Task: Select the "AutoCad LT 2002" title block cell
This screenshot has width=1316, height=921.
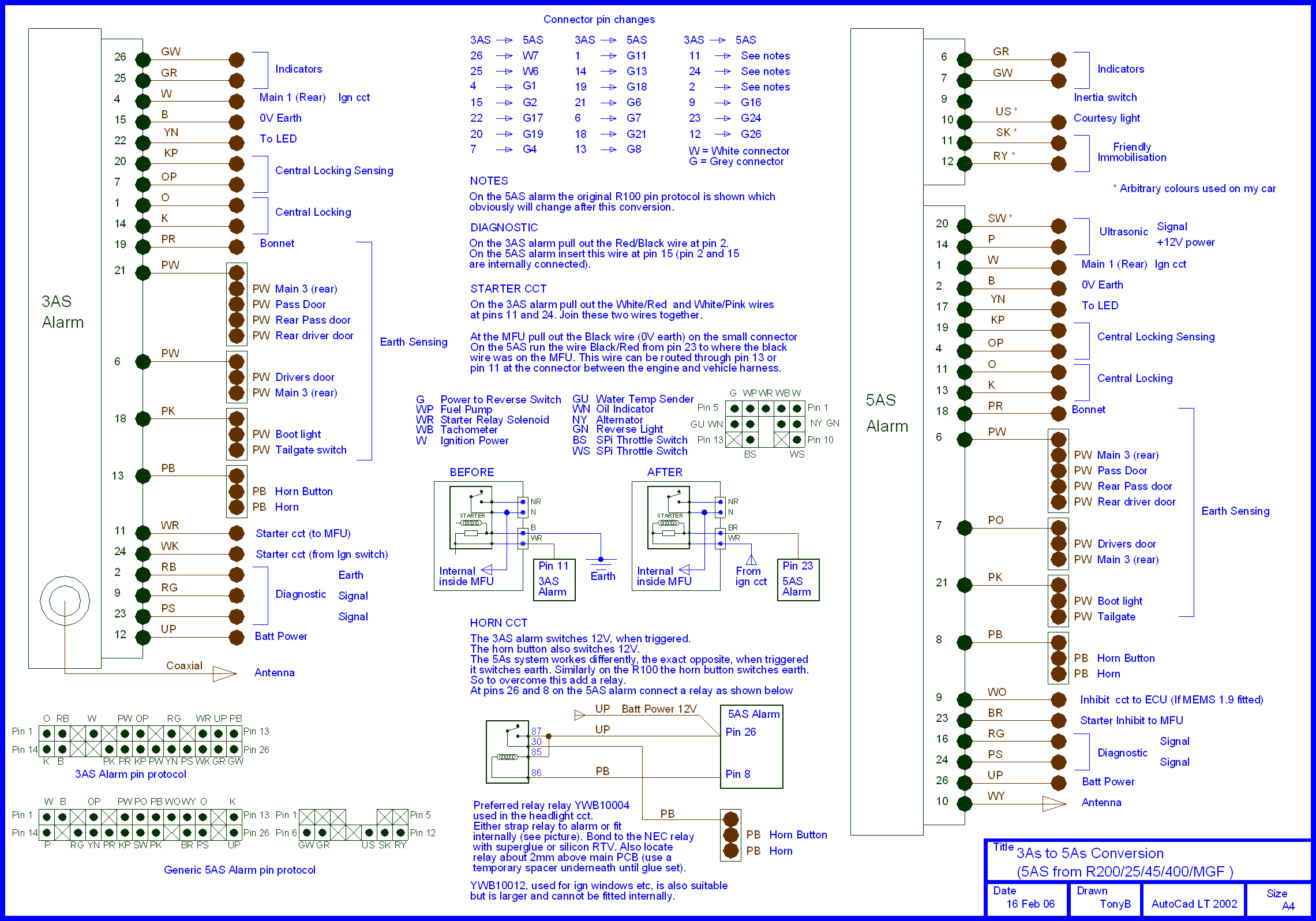Action: tap(1194, 904)
